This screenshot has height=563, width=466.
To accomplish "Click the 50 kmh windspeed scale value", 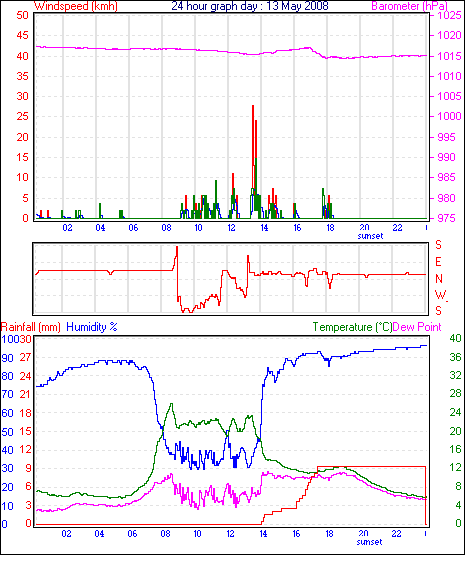I will [x=22, y=15].
